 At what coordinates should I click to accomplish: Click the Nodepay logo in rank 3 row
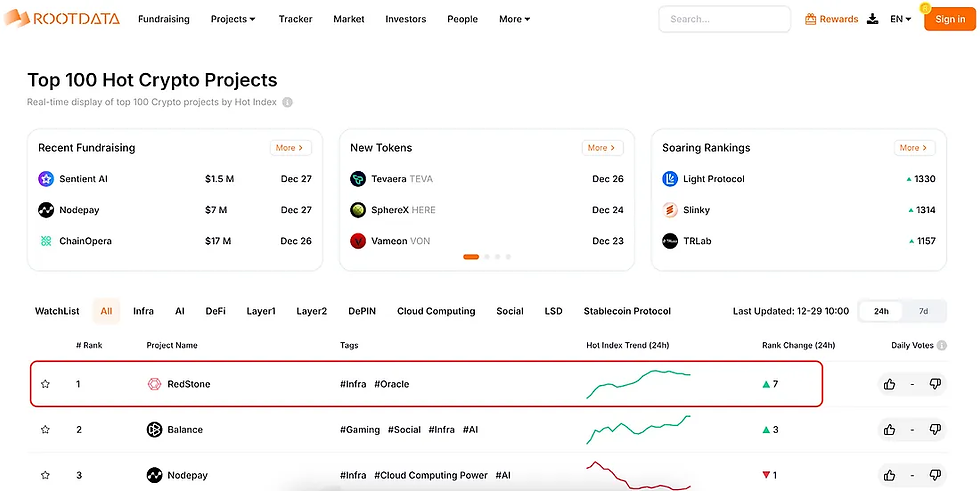click(x=154, y=475)
